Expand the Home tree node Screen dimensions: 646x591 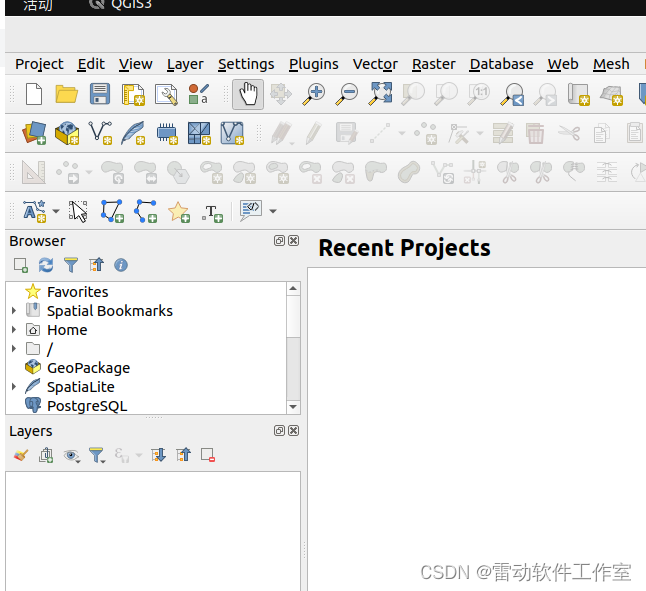[14, 329]
